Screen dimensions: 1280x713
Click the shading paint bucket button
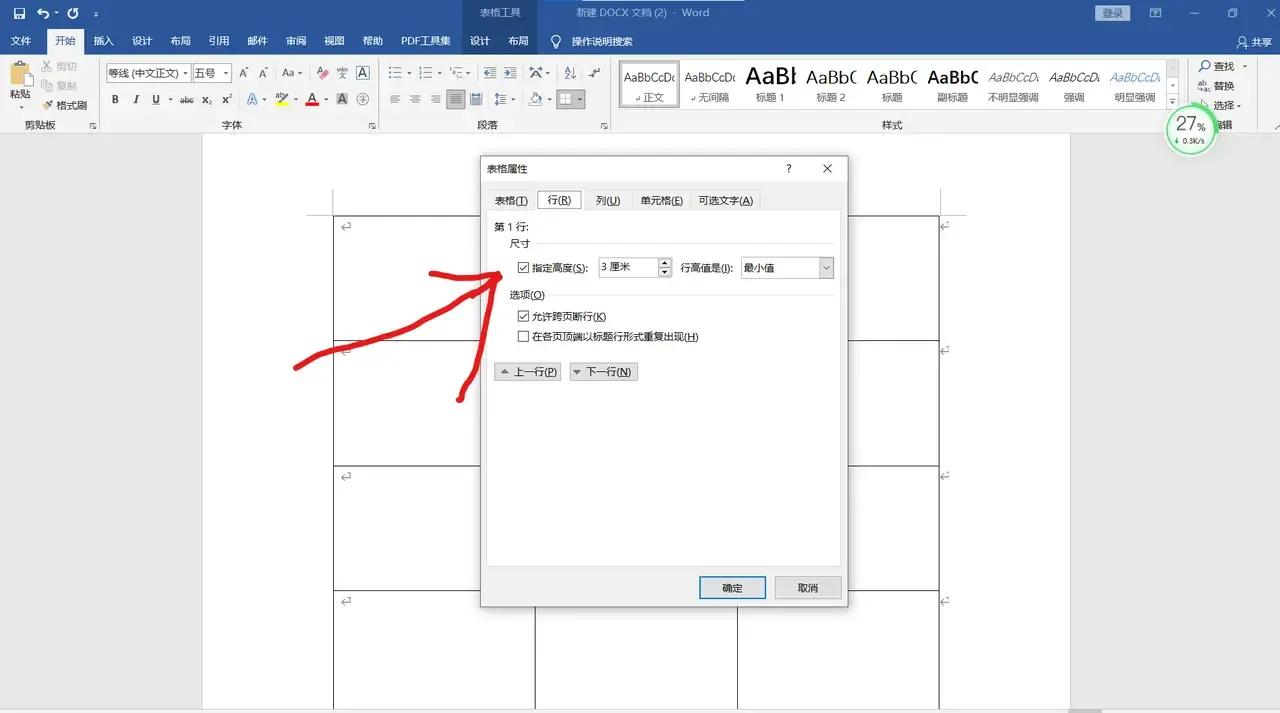click(x=536, y=99)
